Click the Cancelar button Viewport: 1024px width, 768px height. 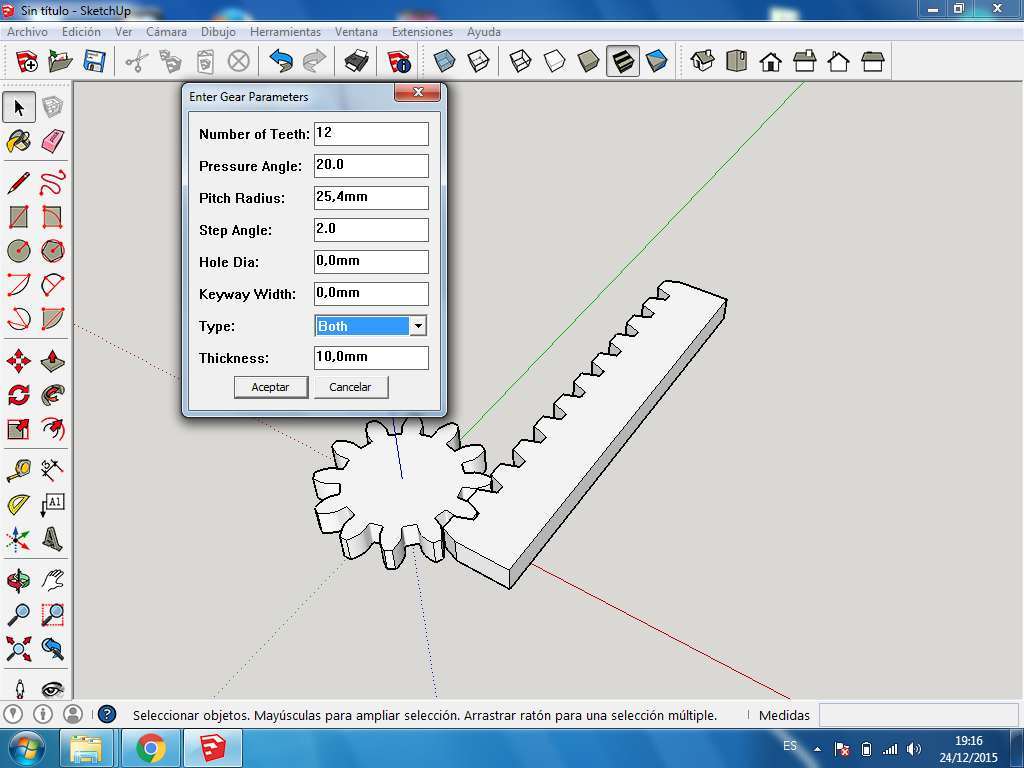[350, 387]
